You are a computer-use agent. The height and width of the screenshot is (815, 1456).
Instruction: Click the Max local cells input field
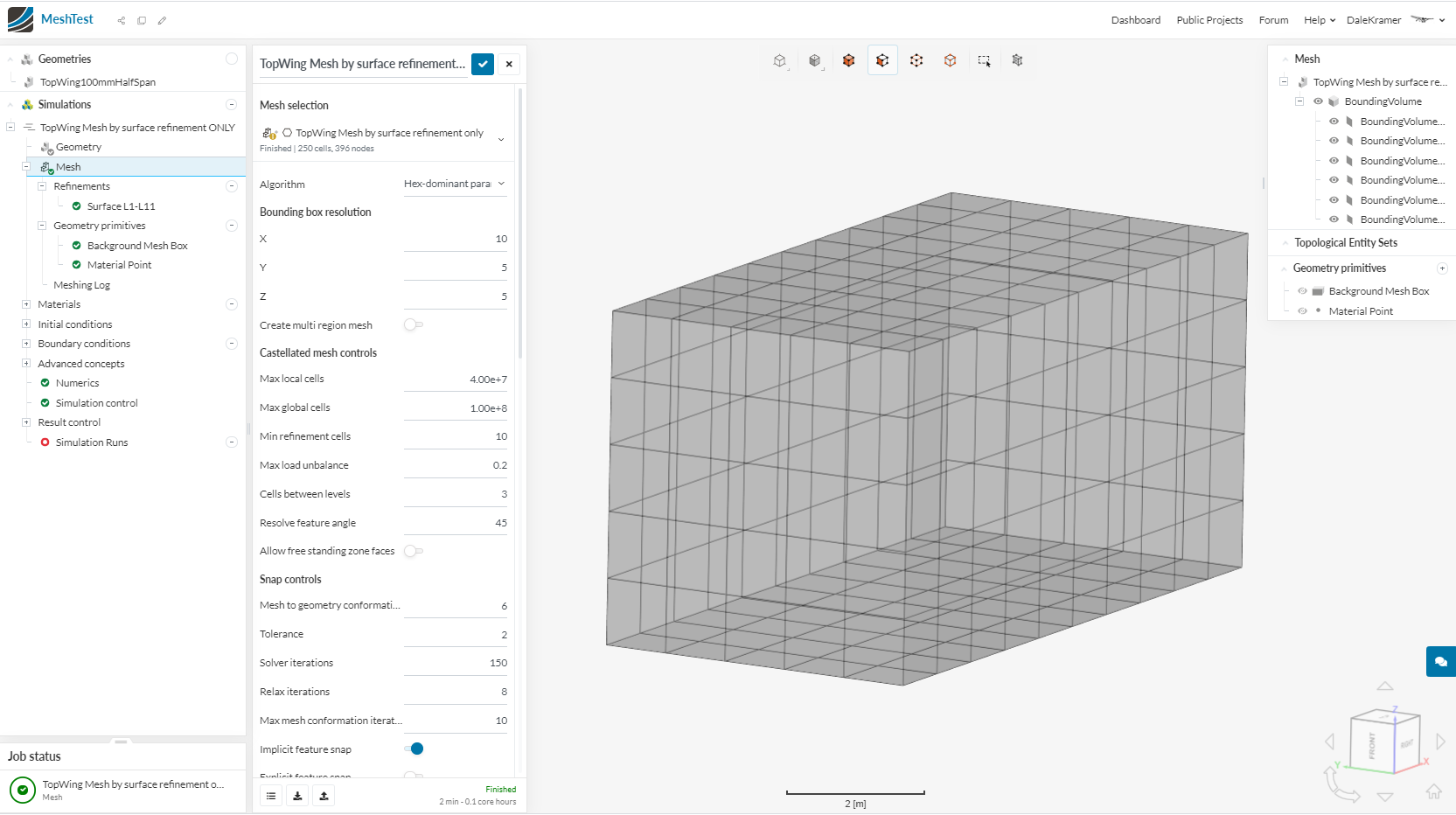(455, 380)
